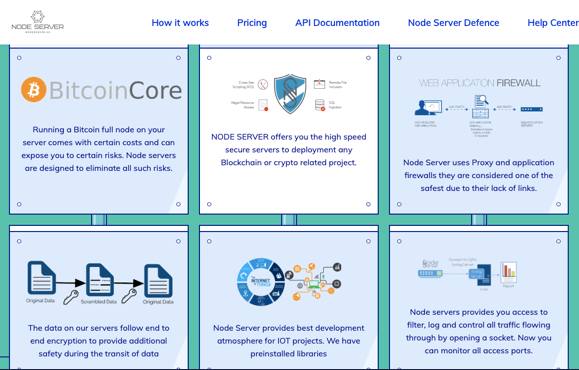Screen dimensions: 579x370
Task: Click the traffic monitoring socket card text
Action: click(x=479, y=331)
